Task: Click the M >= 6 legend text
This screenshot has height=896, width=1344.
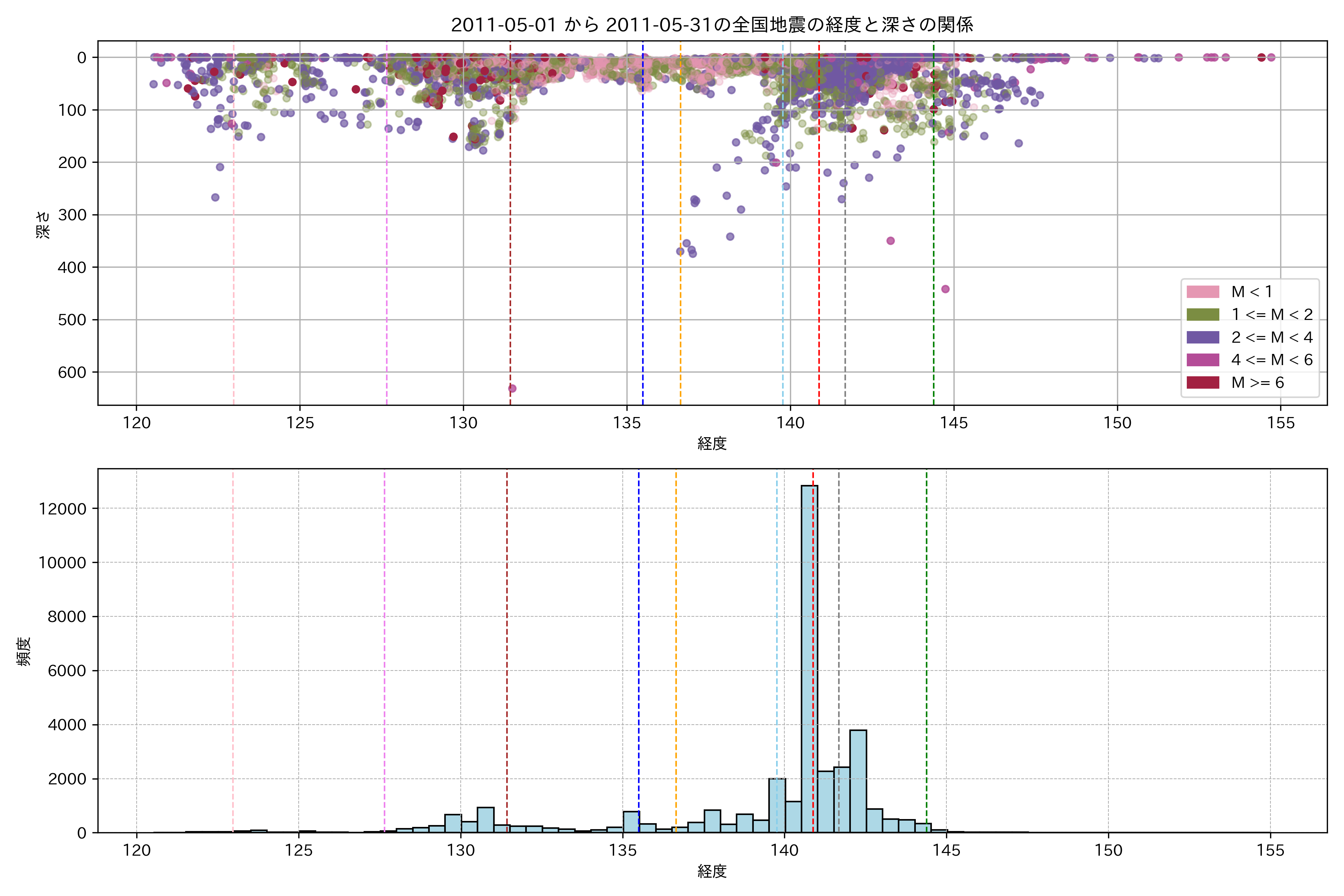Action: pos(1258,382)
